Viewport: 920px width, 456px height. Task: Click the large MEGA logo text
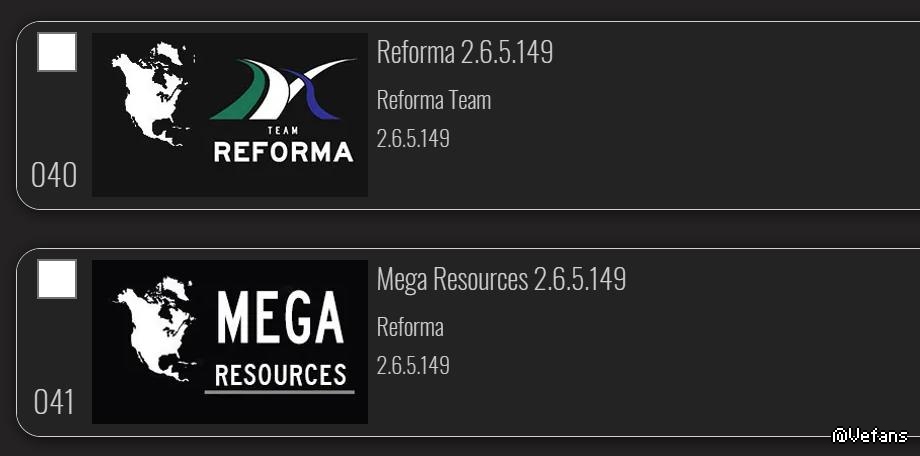click(280, 319)
